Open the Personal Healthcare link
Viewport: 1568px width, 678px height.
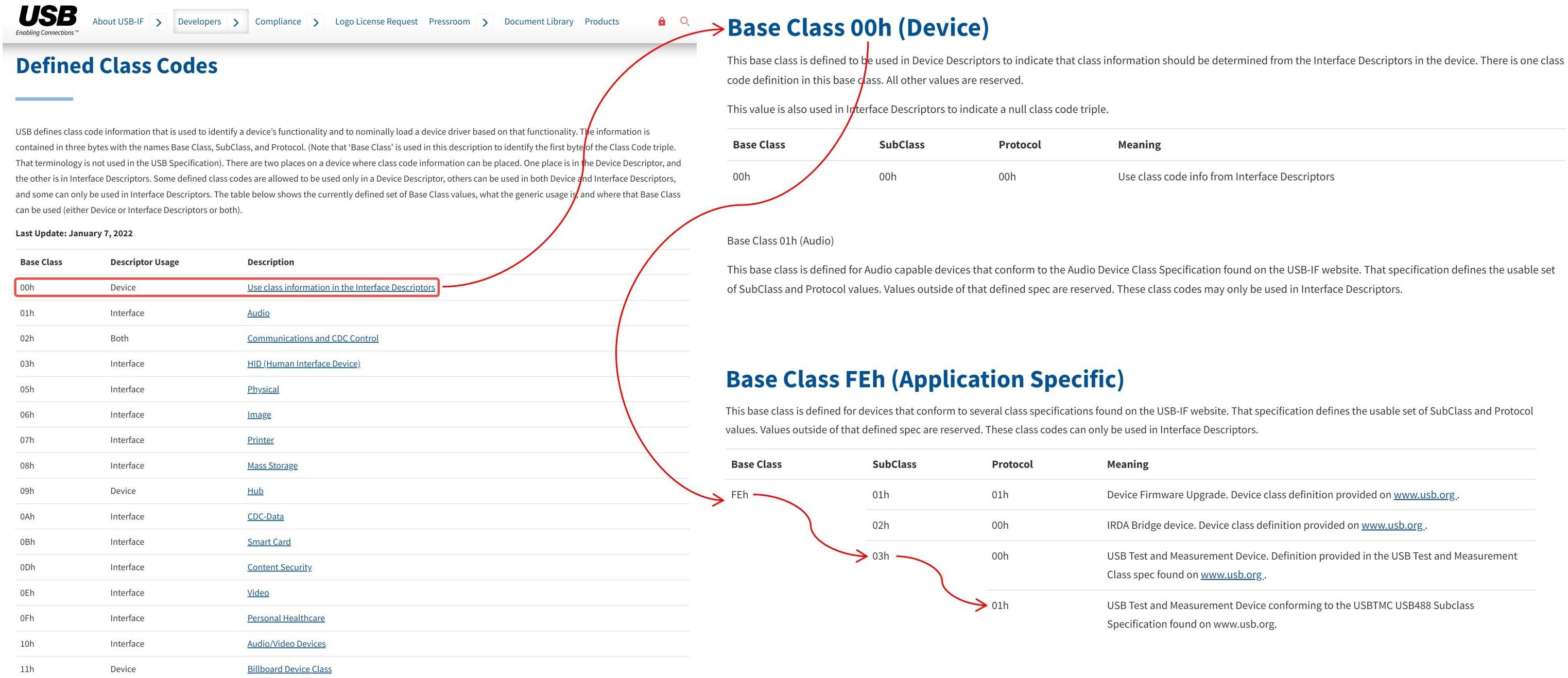point(285,618)
